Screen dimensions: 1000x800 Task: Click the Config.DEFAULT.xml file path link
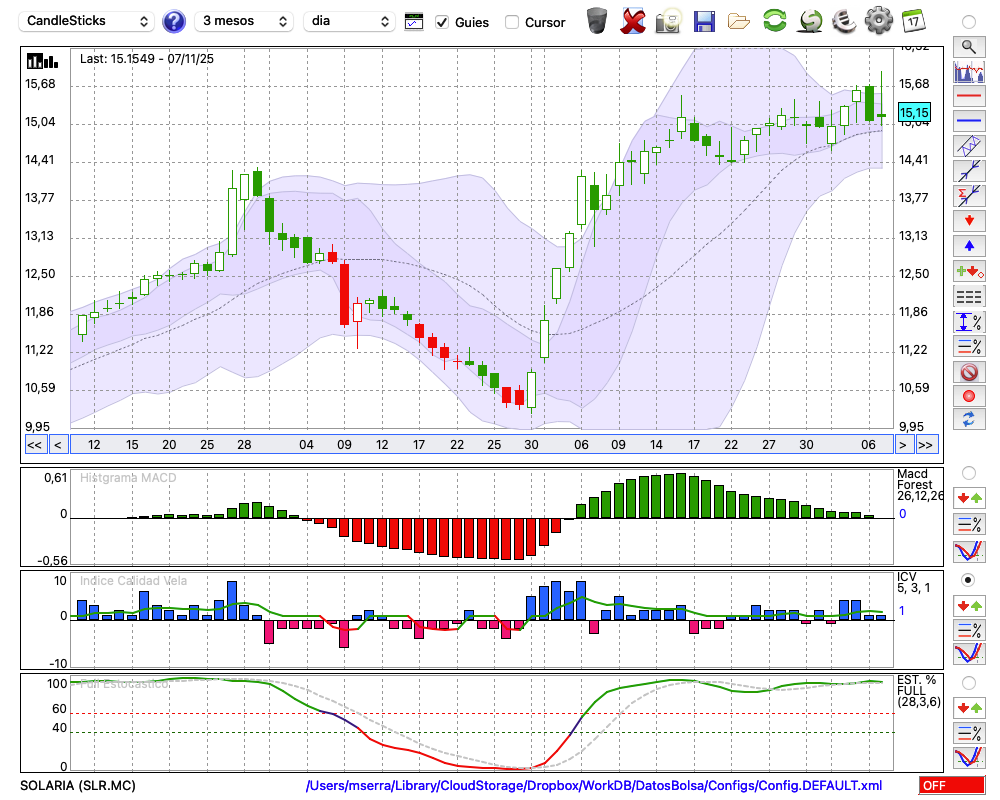click(x=594, y=786)
